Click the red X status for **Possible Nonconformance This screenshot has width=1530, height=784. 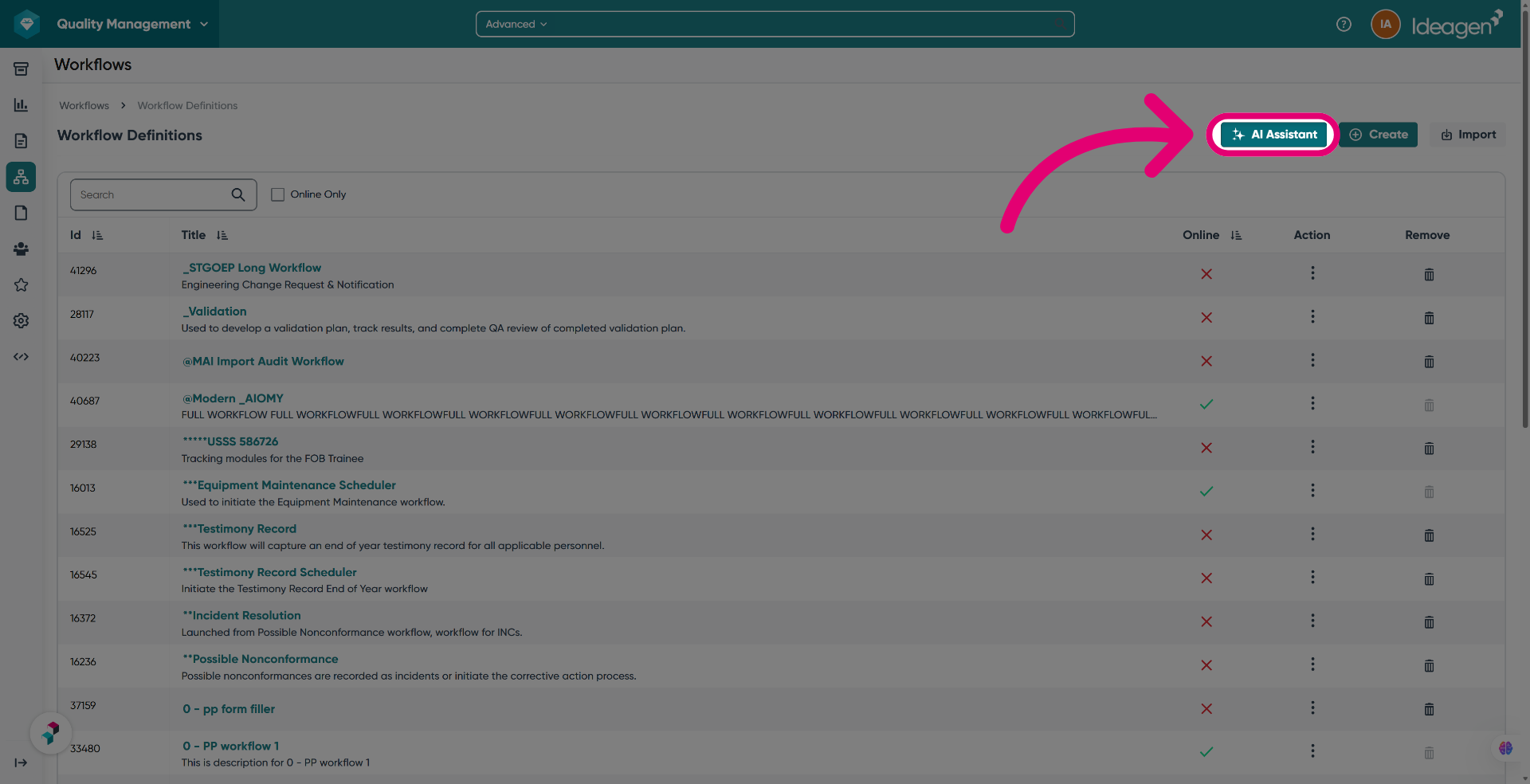click(x=1206, y=665)
